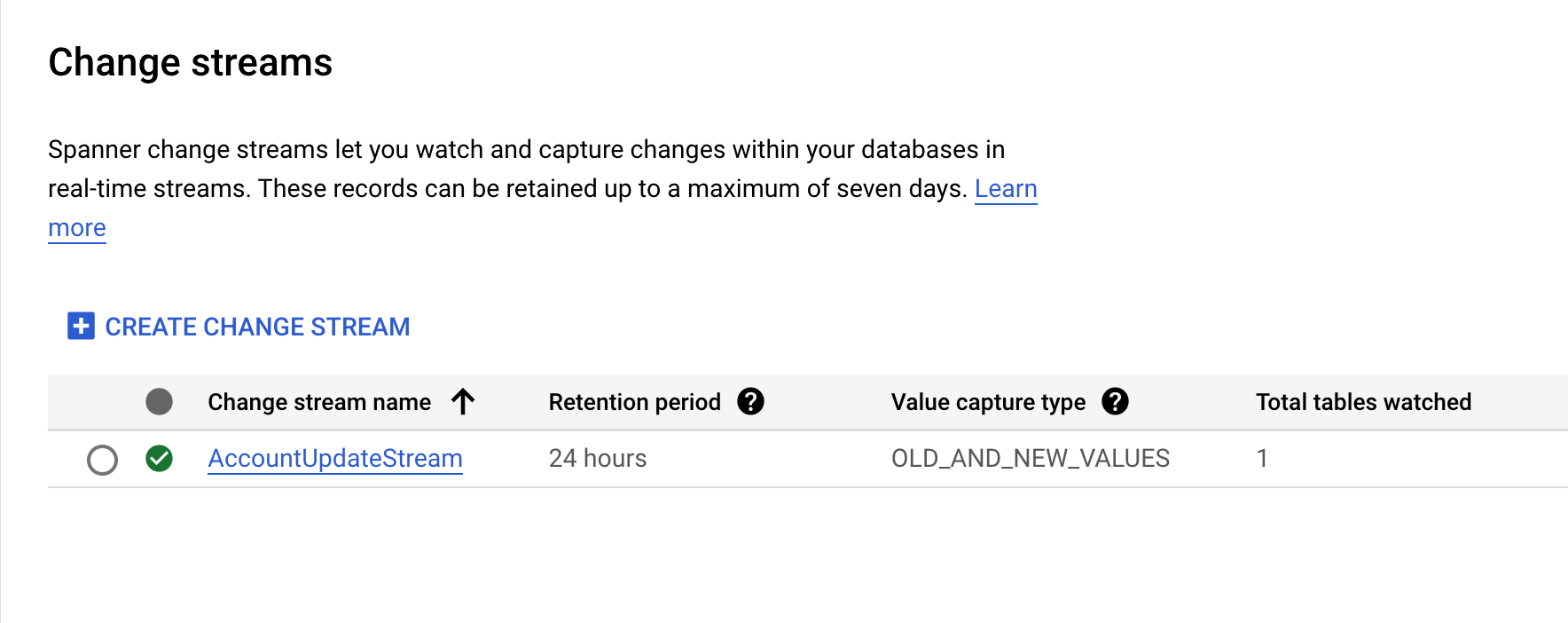The image size is (1568, 623).
Task: Click the Value capture type column header
Action: [x=988, y=402]
